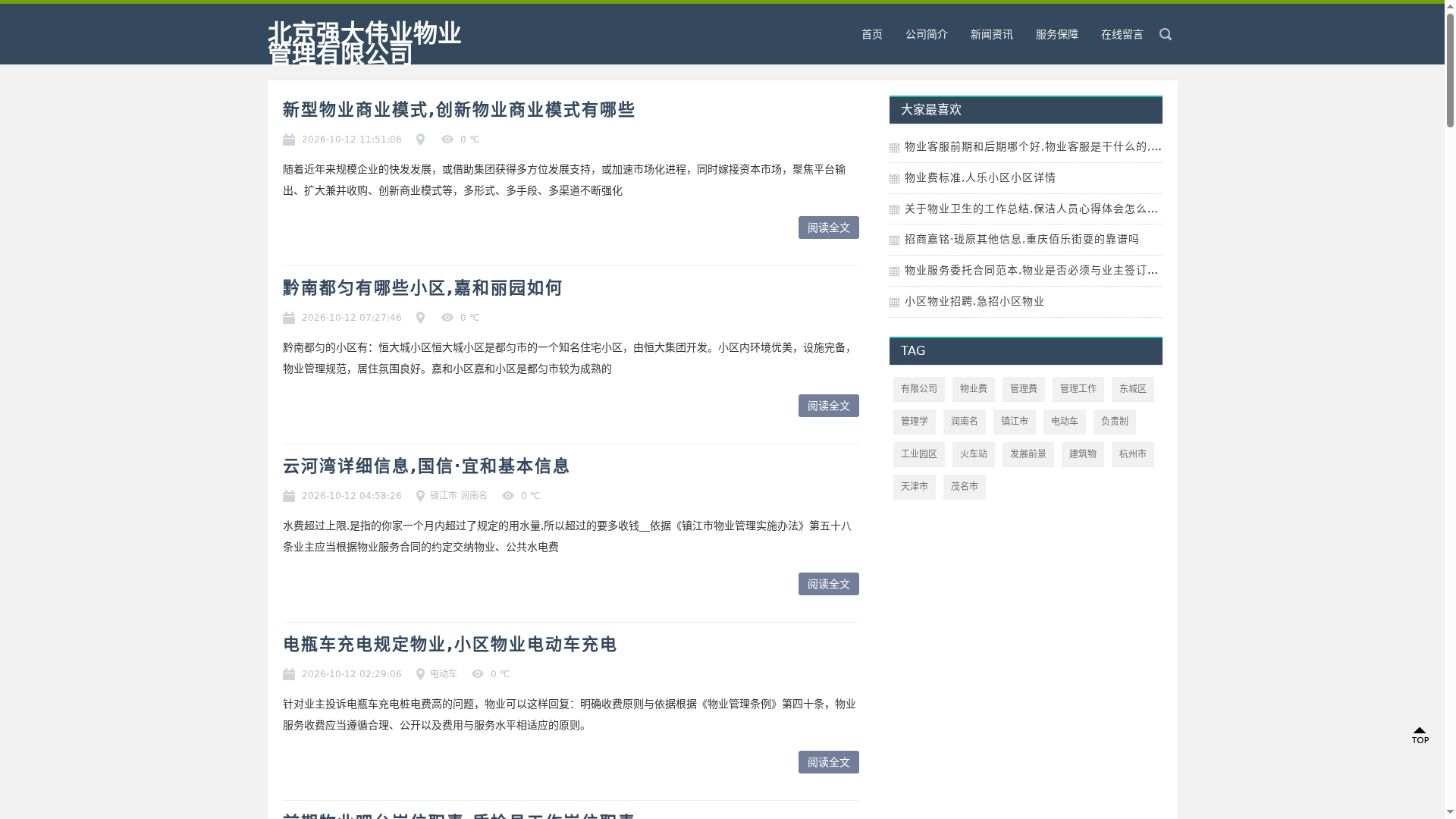Select the 有限公司 tag
1456x819 pixels.
point(919,389)
